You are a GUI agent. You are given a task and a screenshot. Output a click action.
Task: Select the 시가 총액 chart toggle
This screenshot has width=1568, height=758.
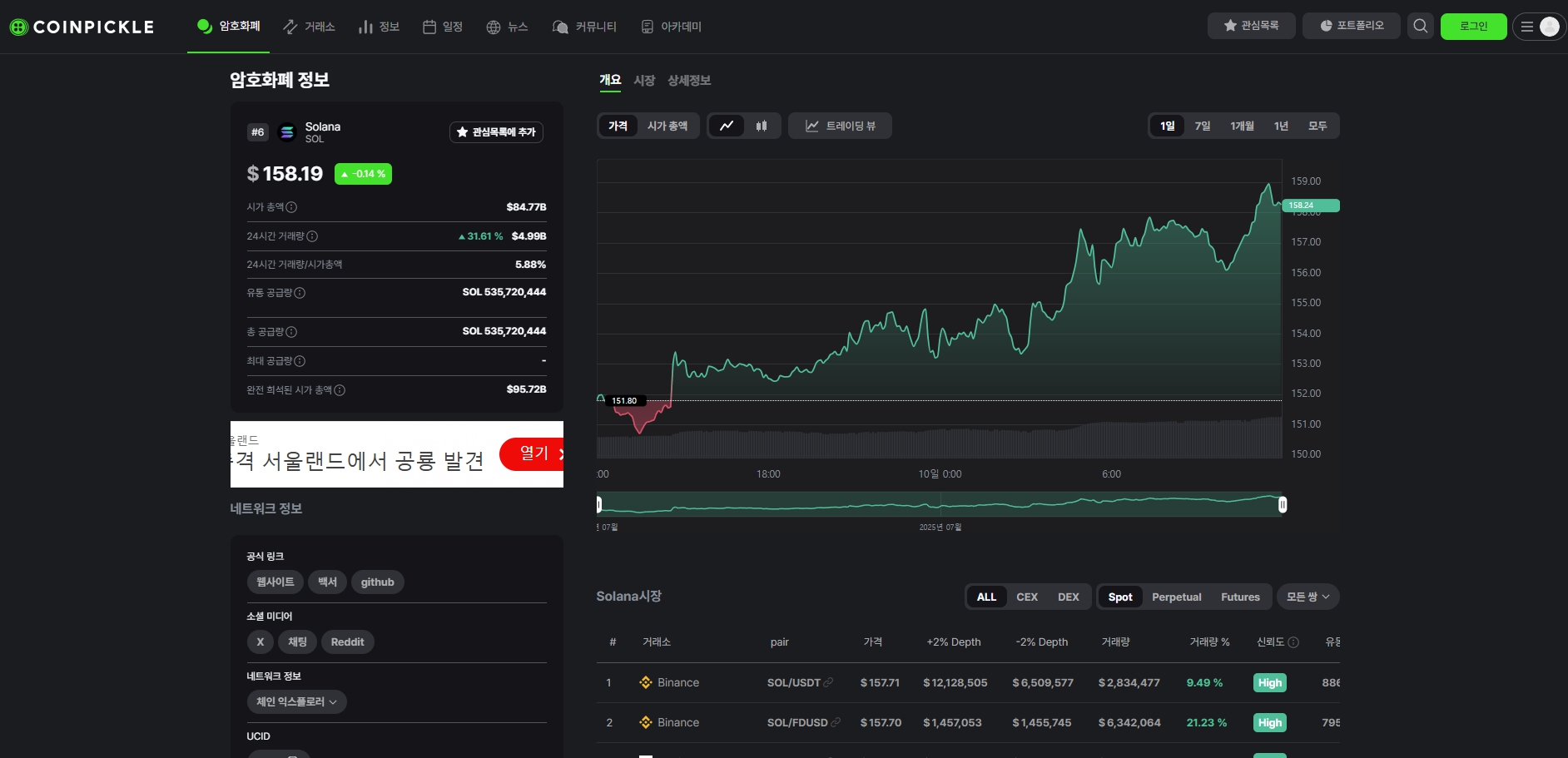pyautogui.click(x=667, y=126)
